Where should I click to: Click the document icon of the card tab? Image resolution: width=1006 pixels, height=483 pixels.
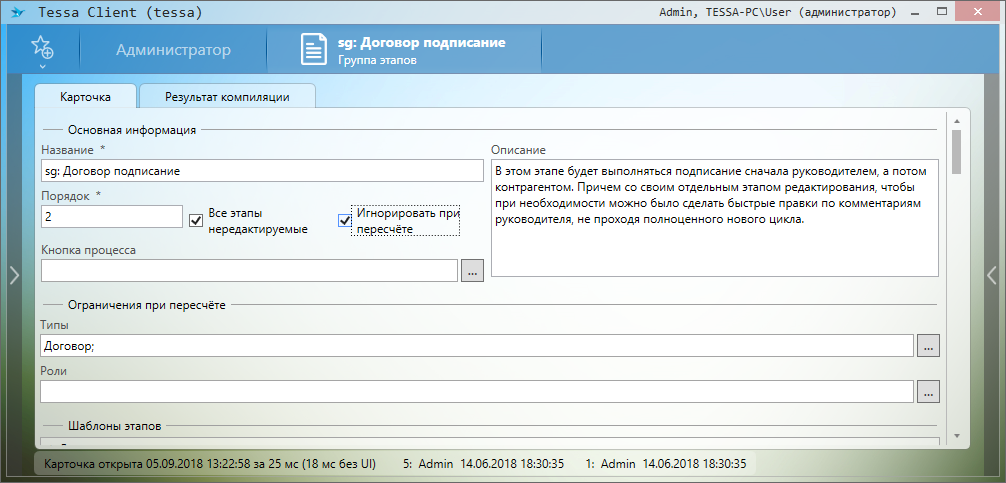(x=315, y=50)
